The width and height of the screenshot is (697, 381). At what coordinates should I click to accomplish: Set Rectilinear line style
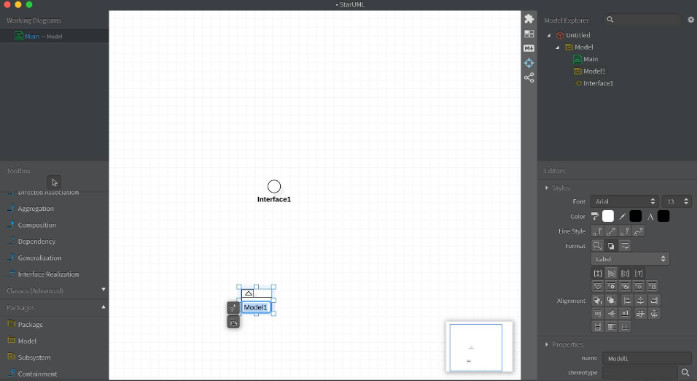click(x=598, y=231)
